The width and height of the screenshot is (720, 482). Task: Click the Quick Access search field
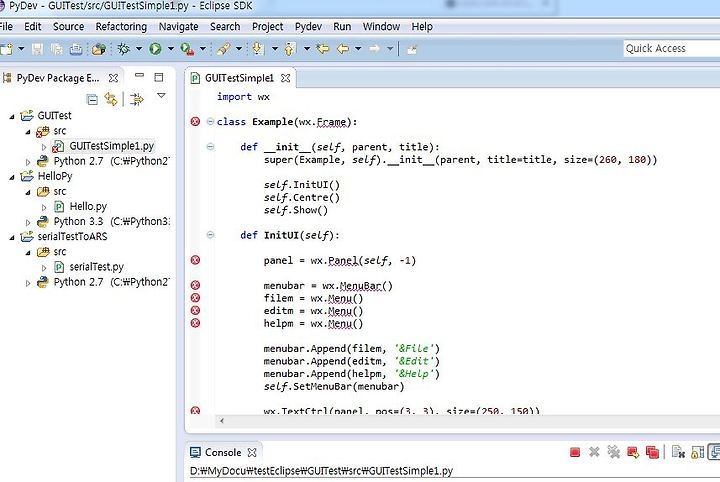(x=672, y=49)
